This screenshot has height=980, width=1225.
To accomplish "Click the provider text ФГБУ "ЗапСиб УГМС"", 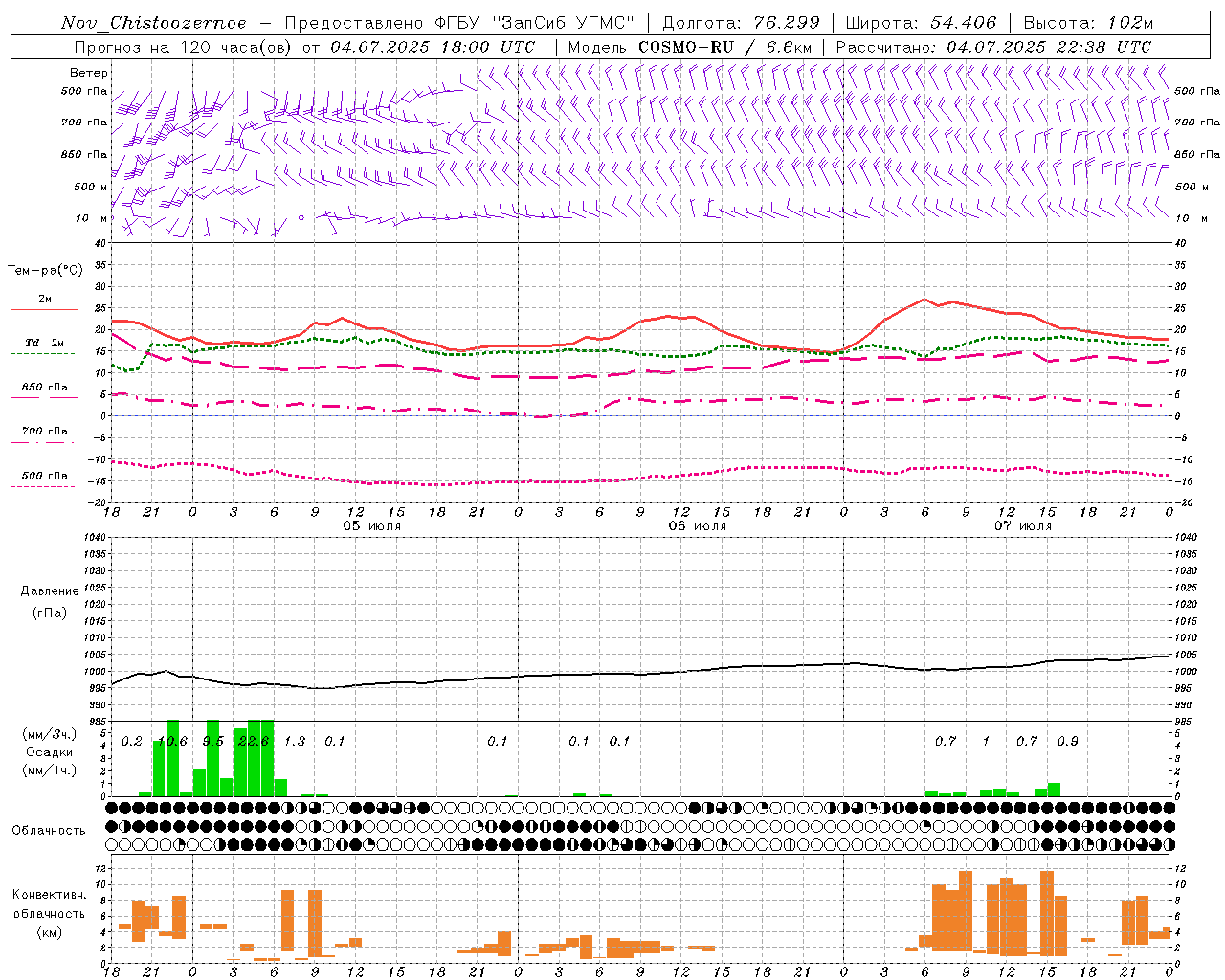I will [x=535, y=23].
